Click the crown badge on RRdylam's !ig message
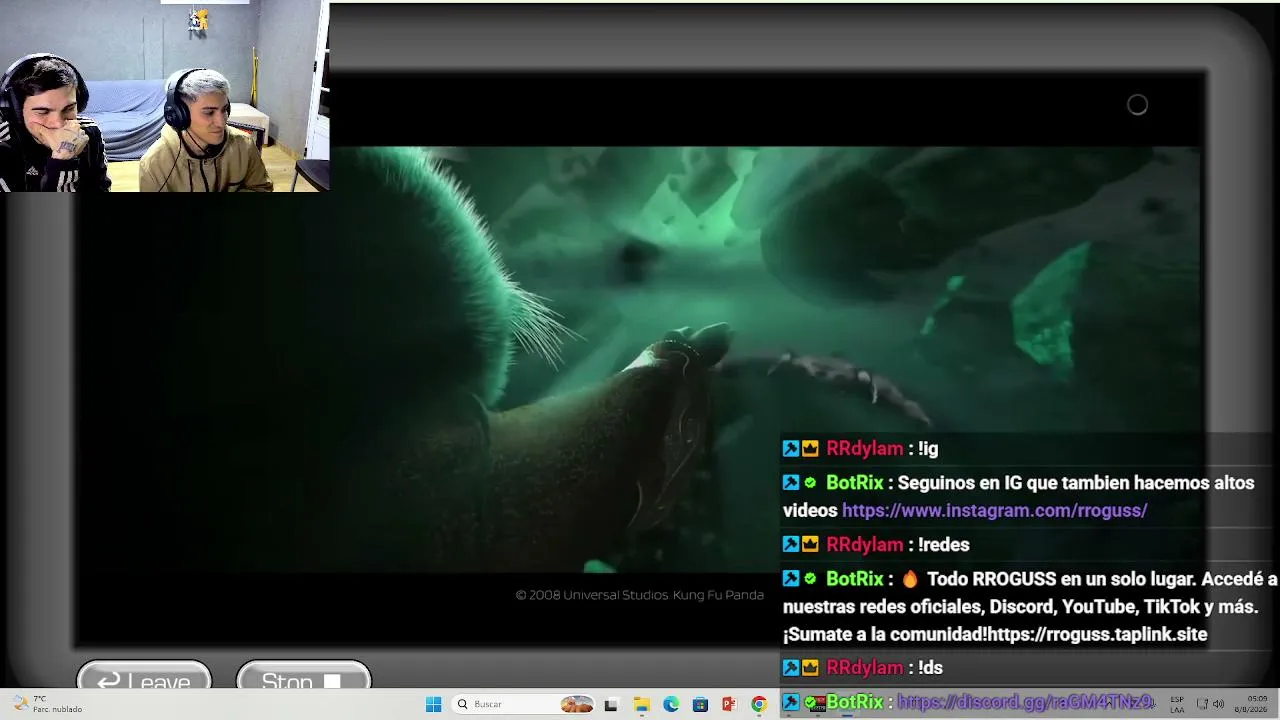This screenshot has height=720, width=1280. click(810, 449)
